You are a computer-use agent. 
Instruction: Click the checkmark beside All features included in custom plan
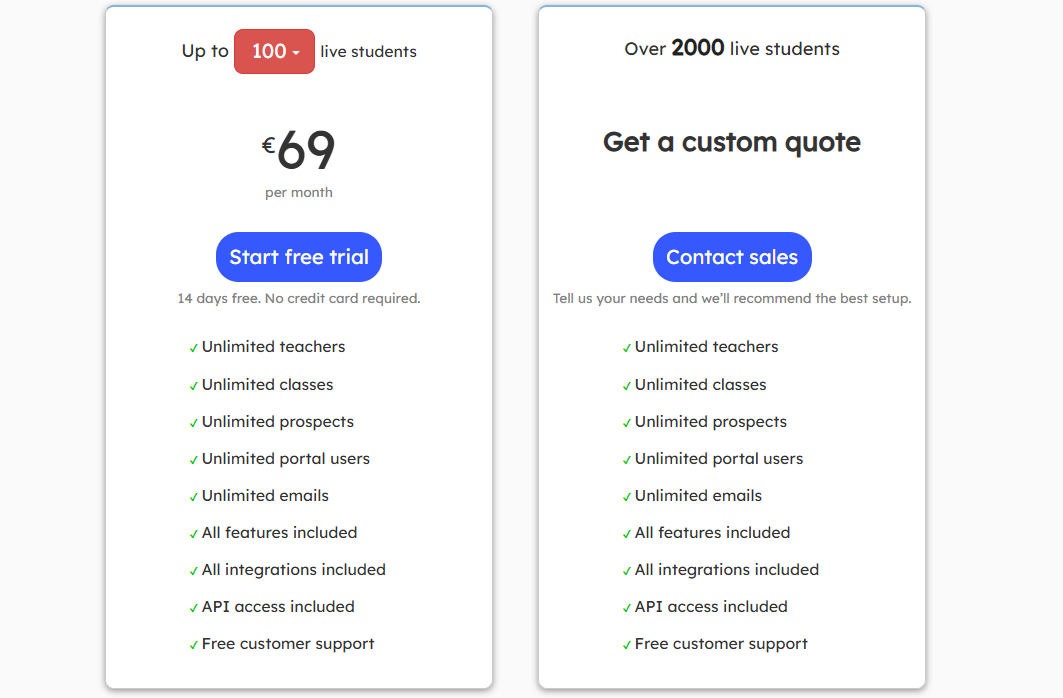click(x=627, y=532)
